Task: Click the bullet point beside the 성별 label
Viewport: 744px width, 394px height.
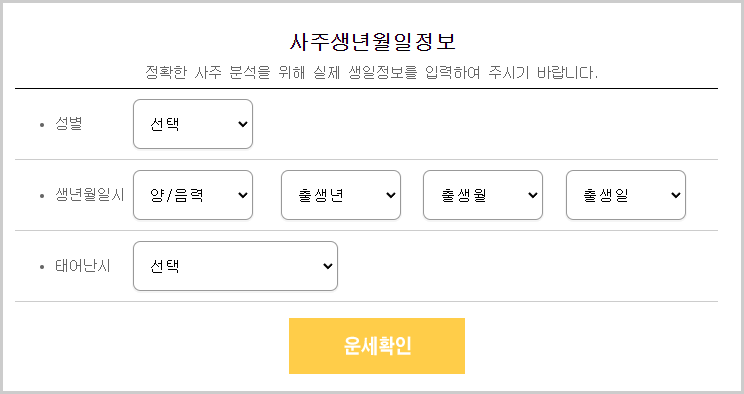Action: click(x=42, y=125)
